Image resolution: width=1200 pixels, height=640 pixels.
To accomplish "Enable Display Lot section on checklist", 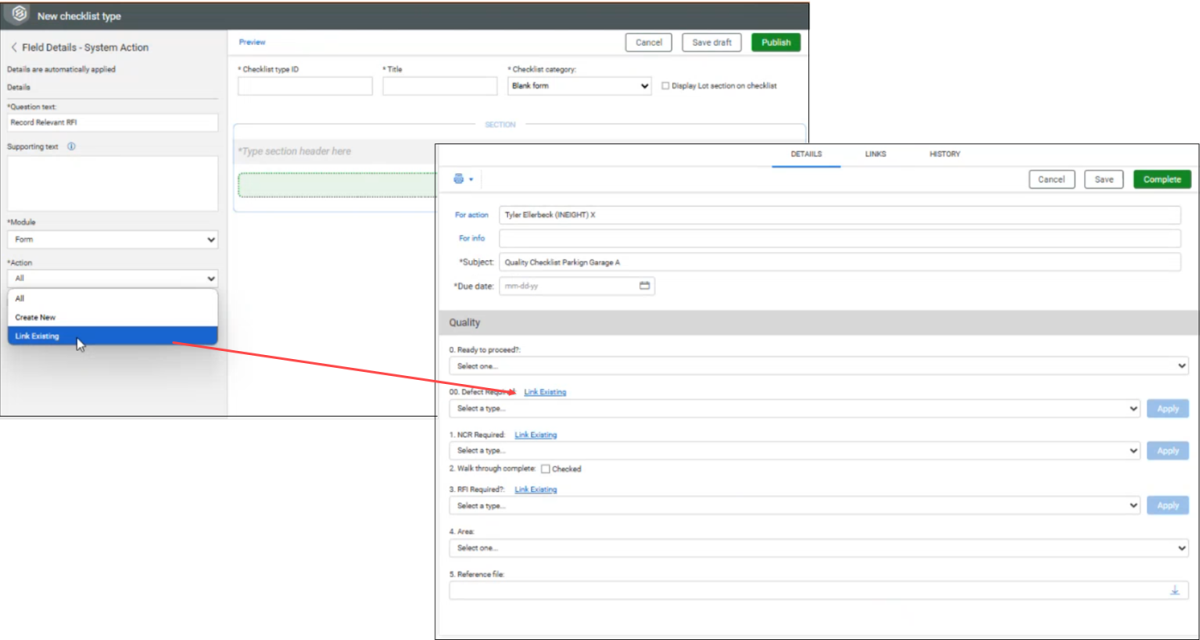I will [x=665, y=86].
